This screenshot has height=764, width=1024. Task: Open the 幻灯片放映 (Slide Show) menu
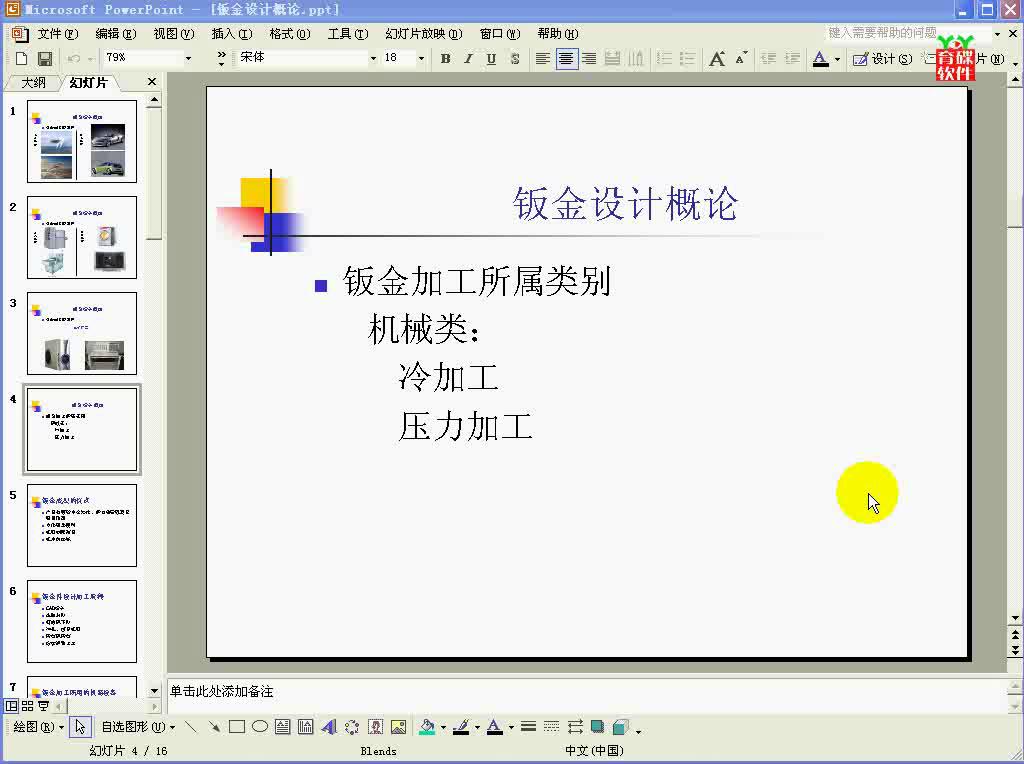424,34
